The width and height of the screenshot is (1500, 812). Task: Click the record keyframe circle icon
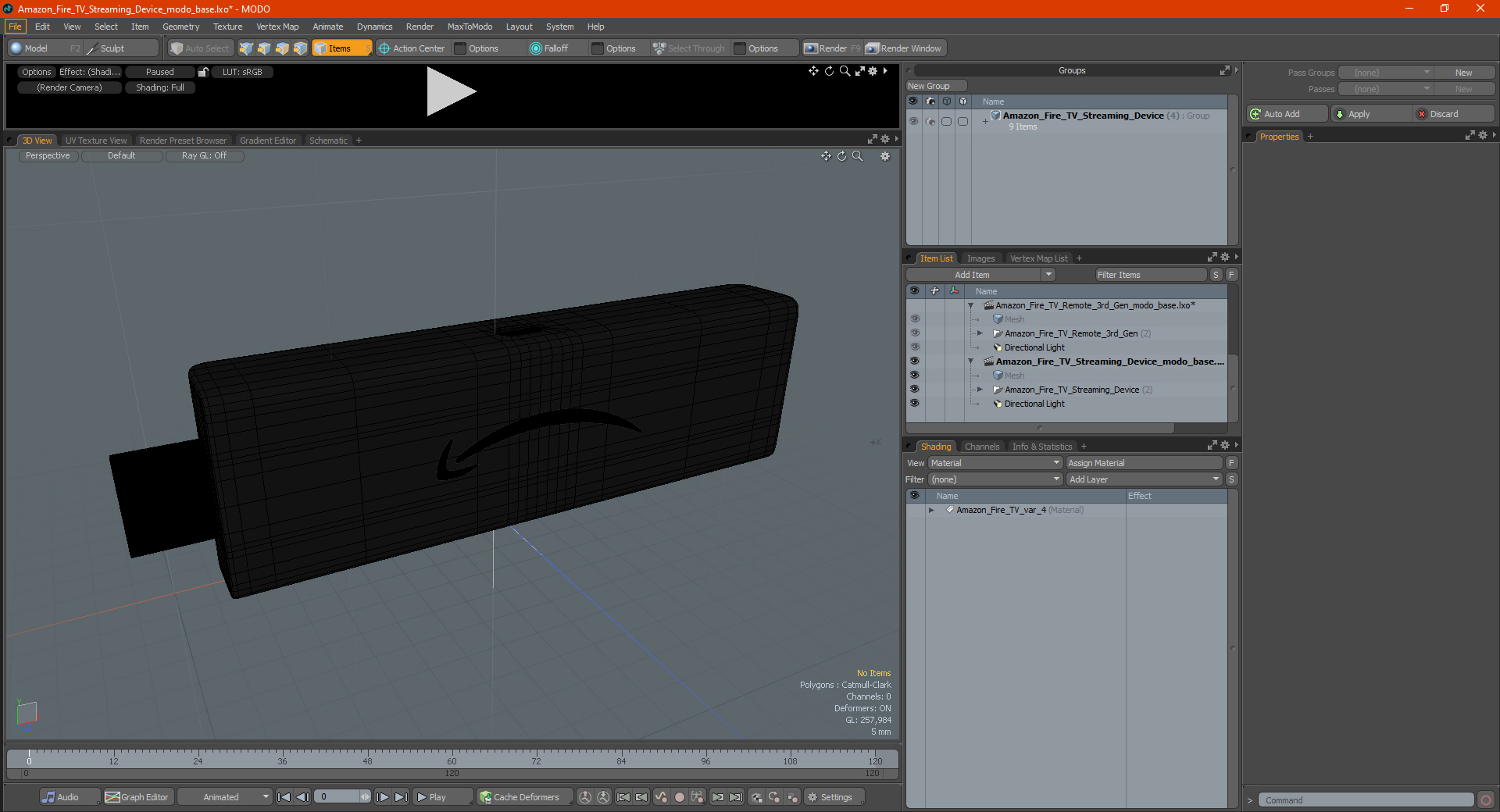tap(680, 797)
